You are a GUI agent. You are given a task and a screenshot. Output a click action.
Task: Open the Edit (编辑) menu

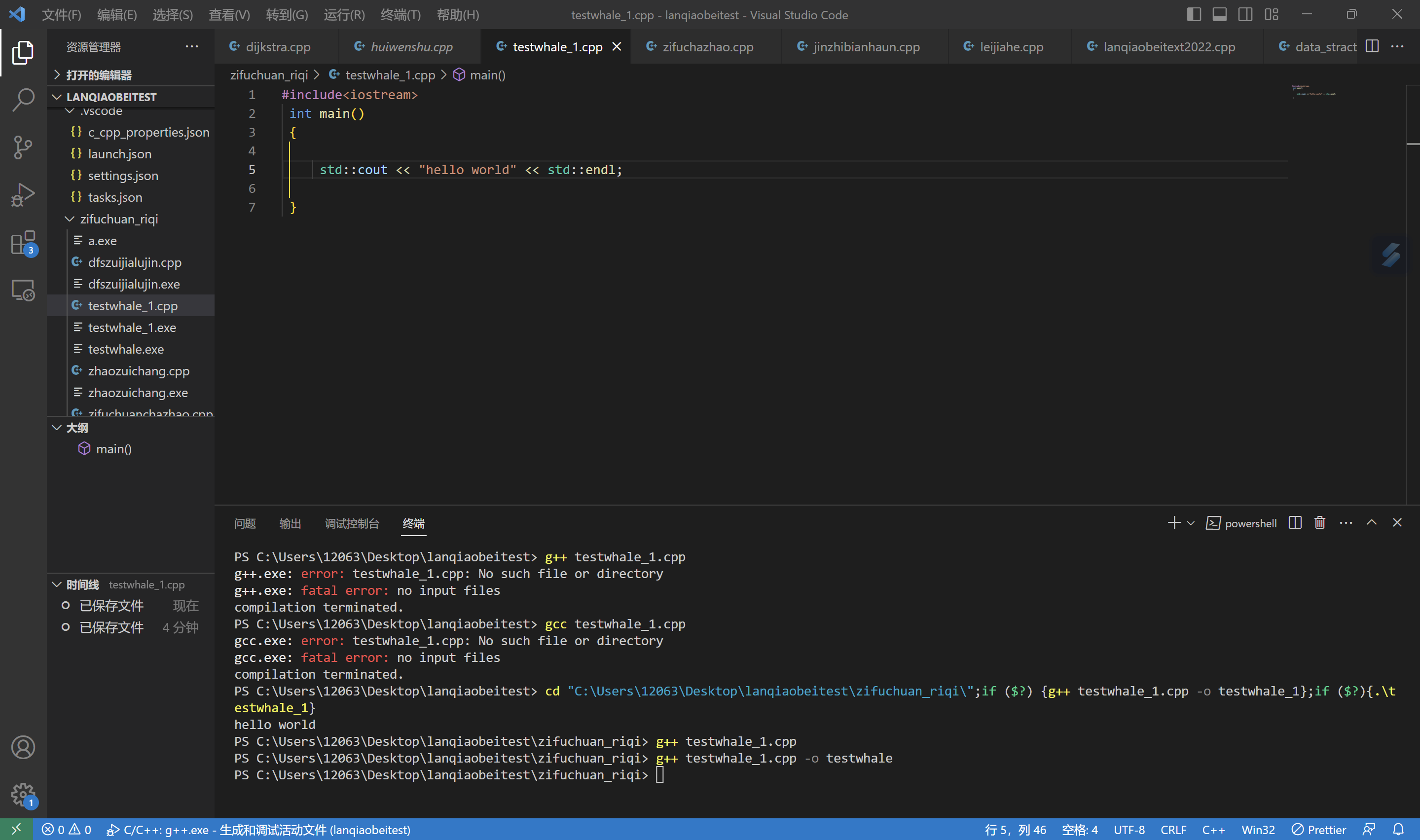(x=116, y=15)
